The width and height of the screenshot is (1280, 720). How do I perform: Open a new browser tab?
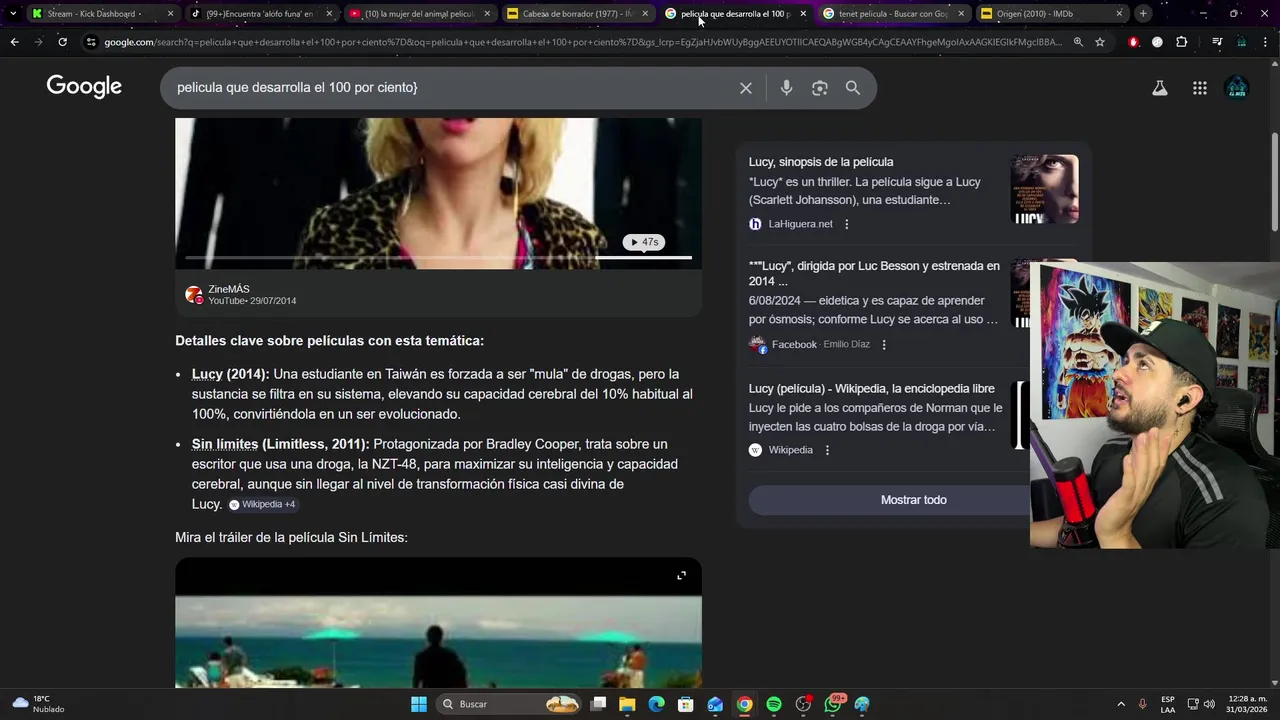click(x=1143, y=14)
